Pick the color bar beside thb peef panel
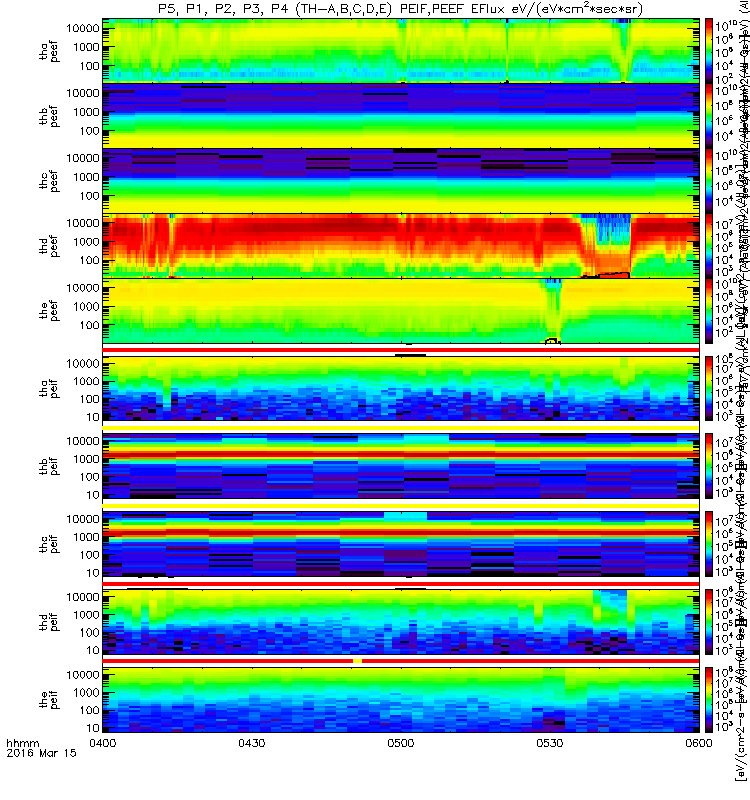The height and width of the screenshot is (800, 750). (709, 116)
